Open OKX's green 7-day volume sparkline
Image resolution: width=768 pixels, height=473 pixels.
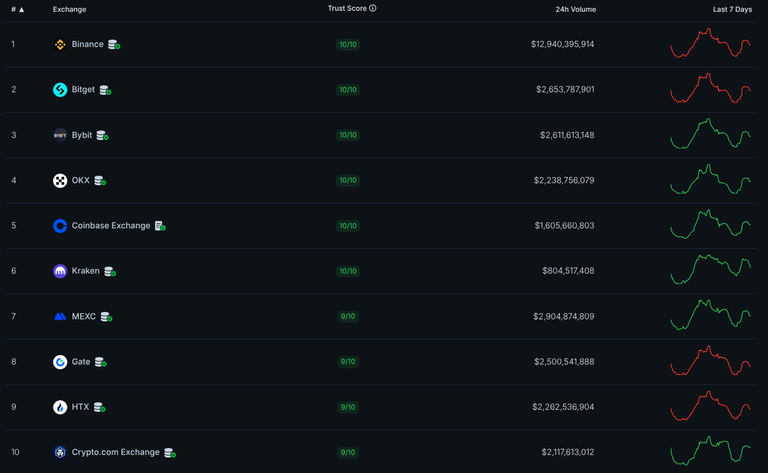pos(711,179)
